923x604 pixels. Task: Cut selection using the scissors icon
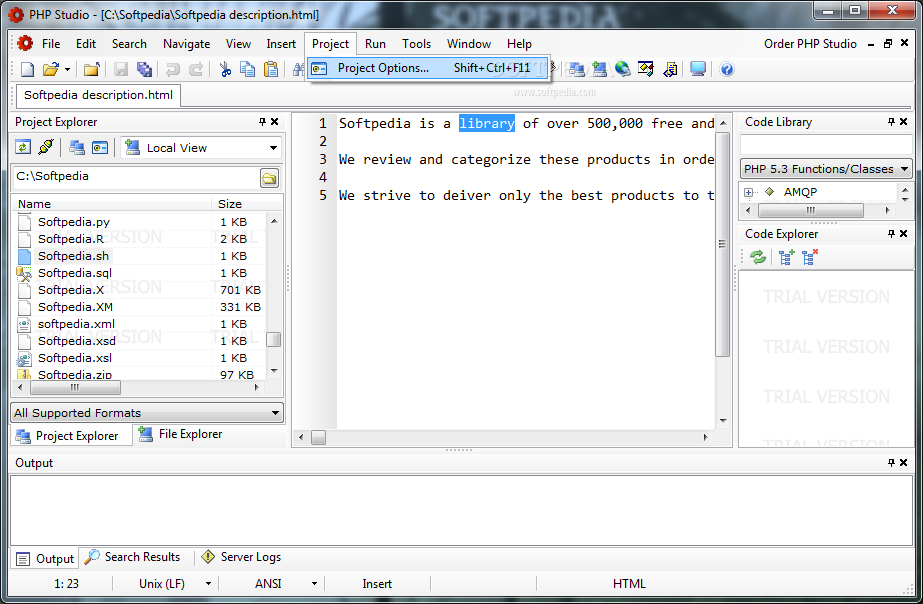(x=225, y=69)
